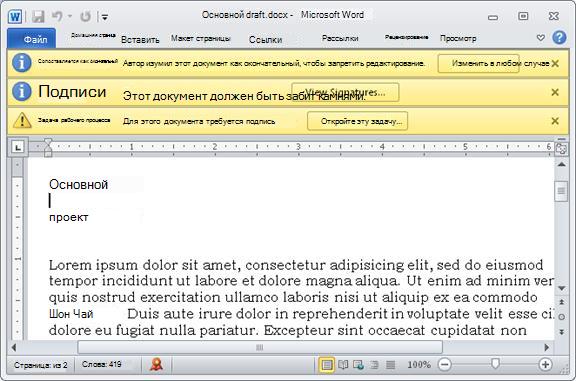Close the workflow task message bar
576x381 pixels.
point(555,121)
